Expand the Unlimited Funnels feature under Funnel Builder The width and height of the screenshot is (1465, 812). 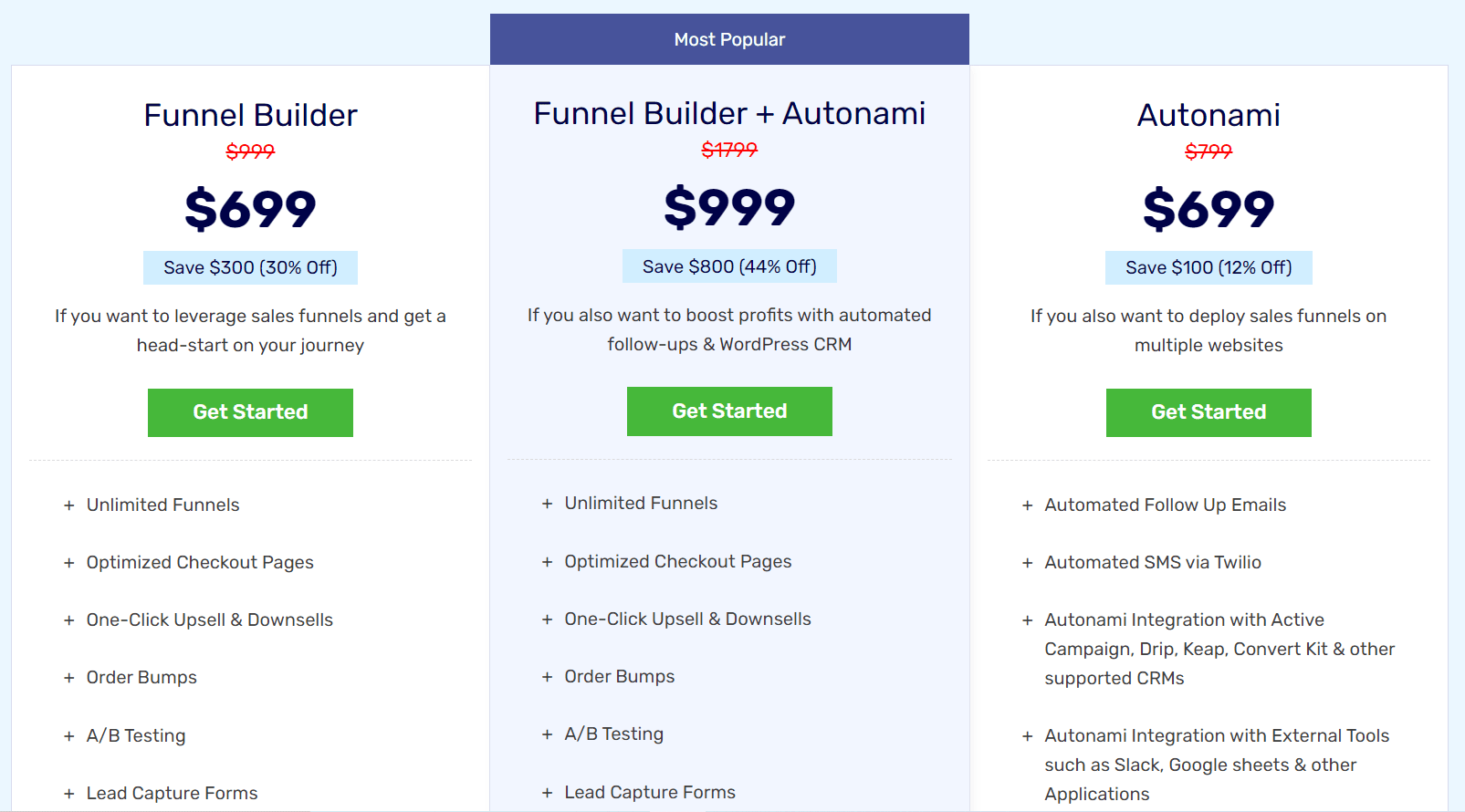tap(162, 505)
